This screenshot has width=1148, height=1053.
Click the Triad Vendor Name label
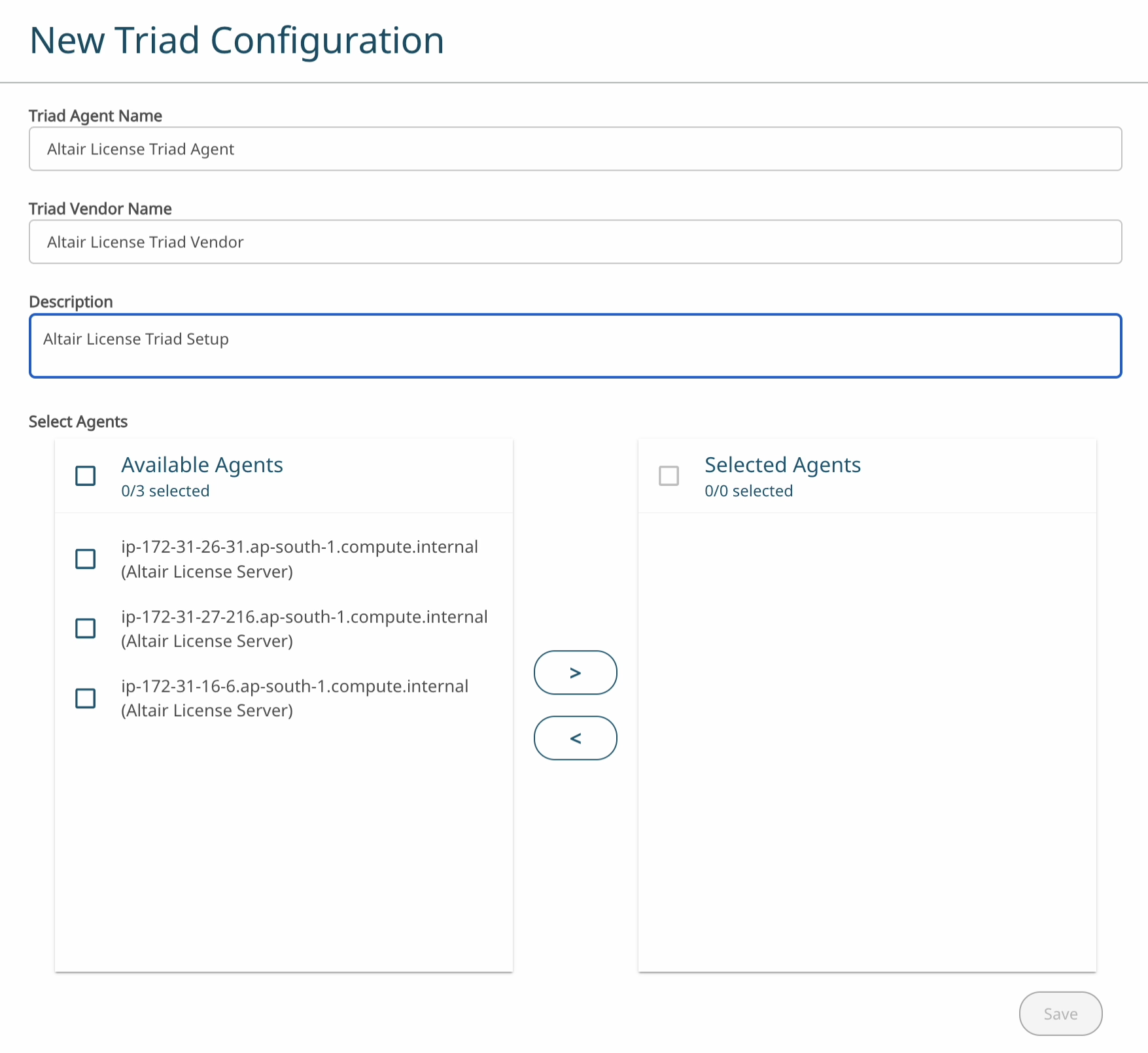click(100, 209)
